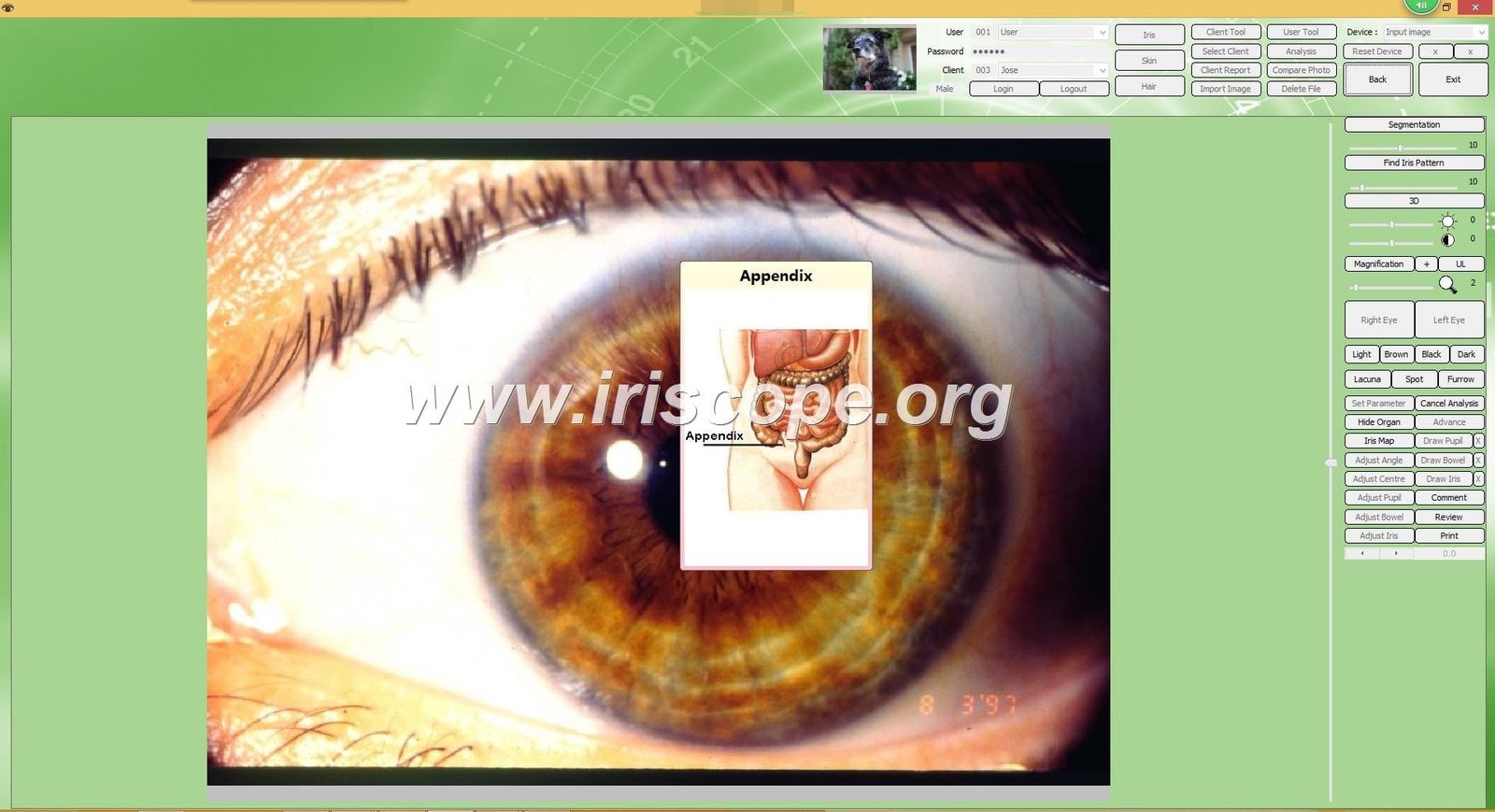1495x812 pixels.
Task: Click the client photo thumbnail of dog
Action: tap(869, 58)
